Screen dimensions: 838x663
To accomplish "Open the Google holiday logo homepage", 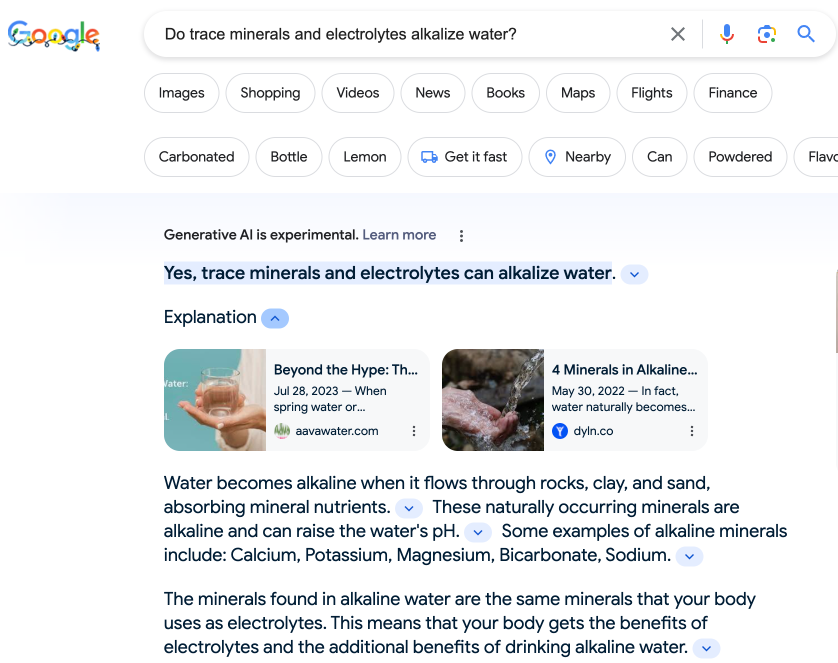I will (54, 35).
